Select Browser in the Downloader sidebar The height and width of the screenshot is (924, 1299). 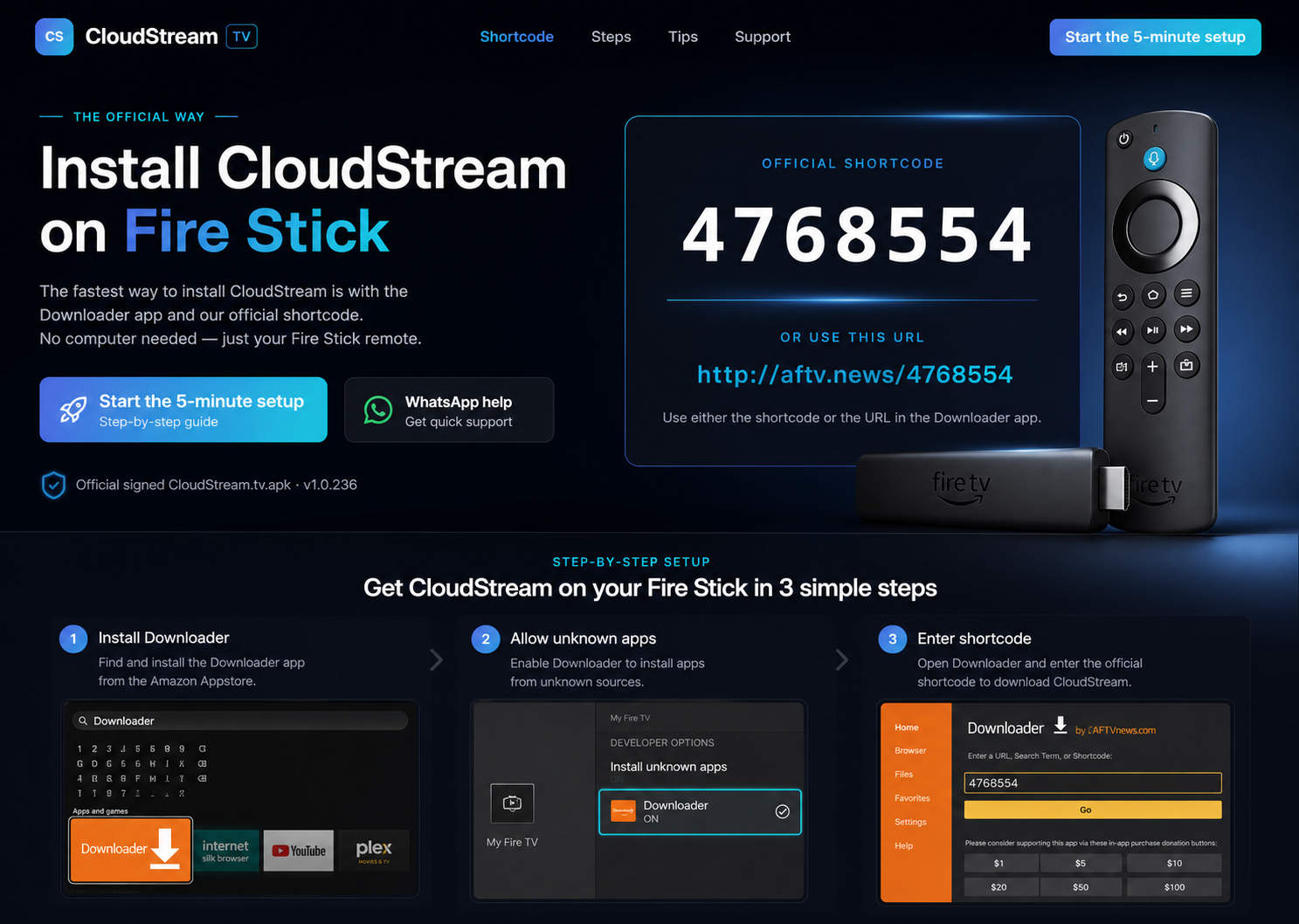[910, 751]
